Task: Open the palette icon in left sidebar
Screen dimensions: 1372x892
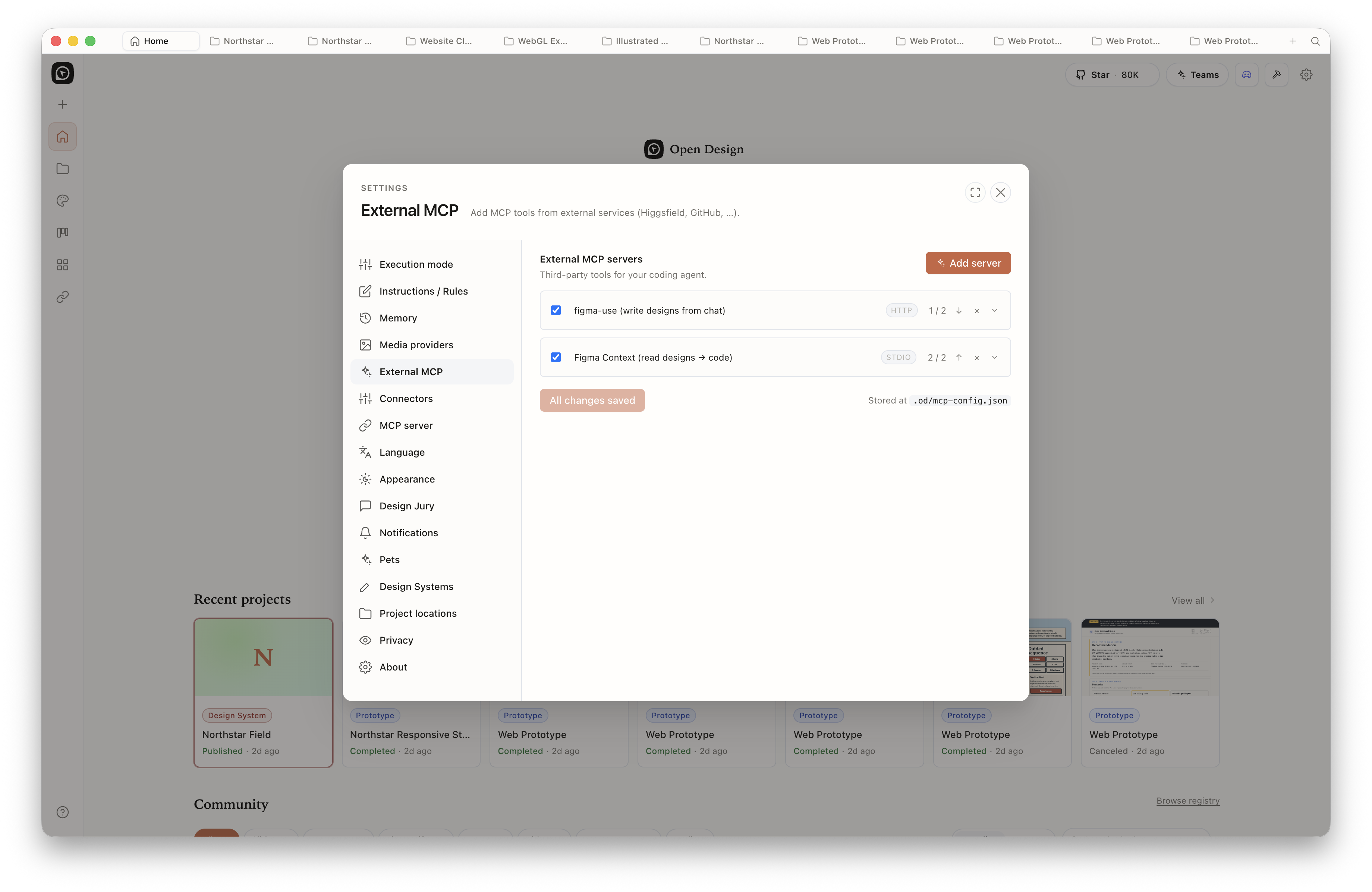Action: point(62,201)
